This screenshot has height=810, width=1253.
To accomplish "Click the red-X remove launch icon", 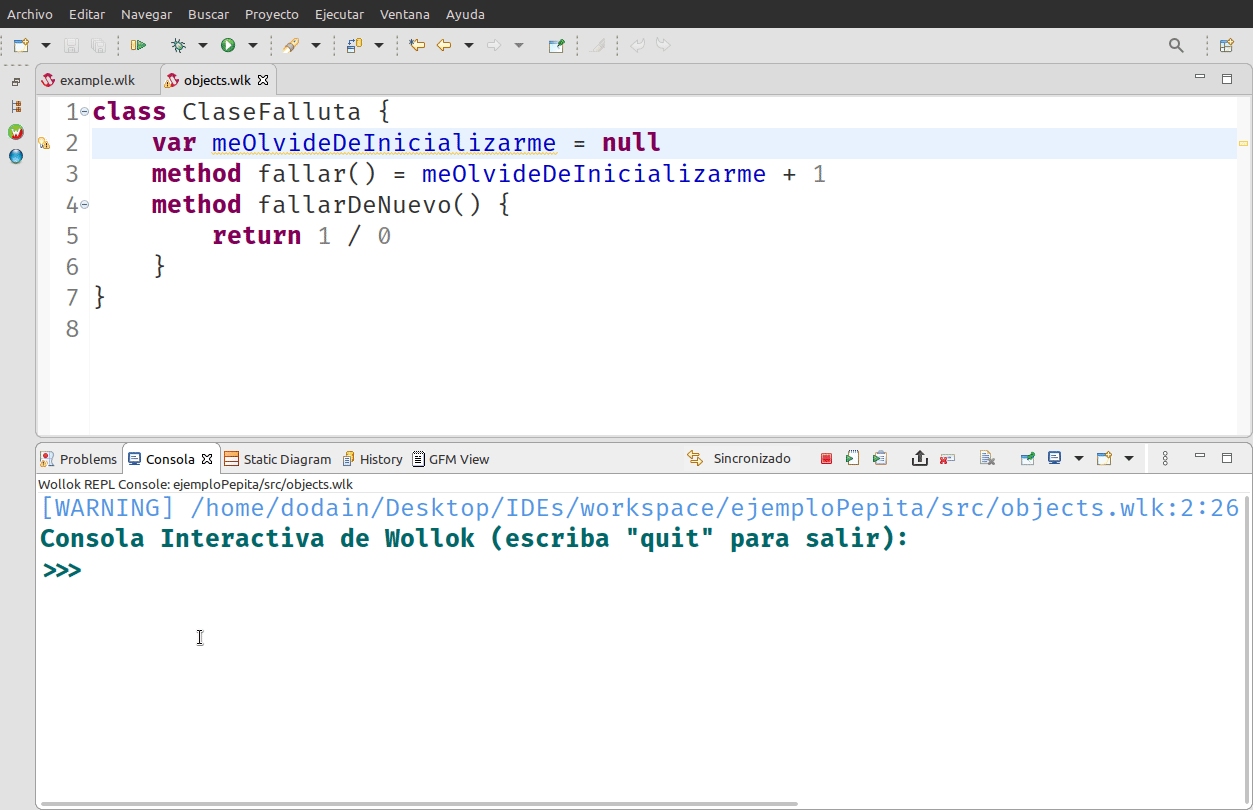I will point(947,459).
